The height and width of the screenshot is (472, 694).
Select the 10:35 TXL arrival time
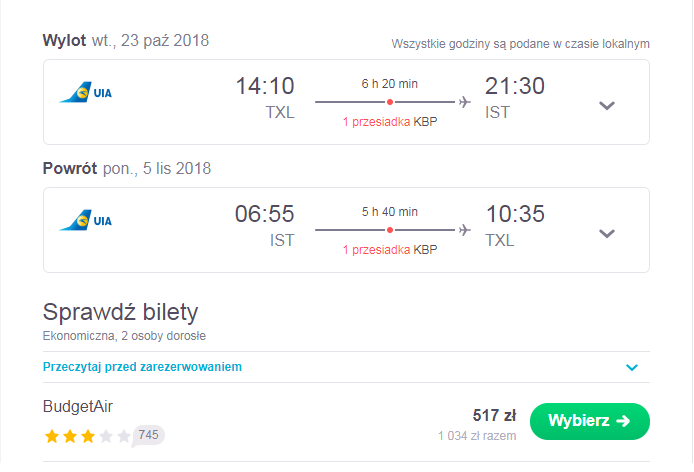pyautogui.click(x=515, y=225)
